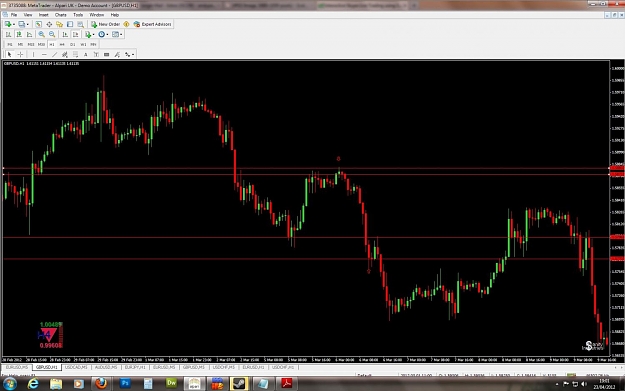Select the vertical line tool
This screenshot has width=625, height=391.
pos(33,54)
